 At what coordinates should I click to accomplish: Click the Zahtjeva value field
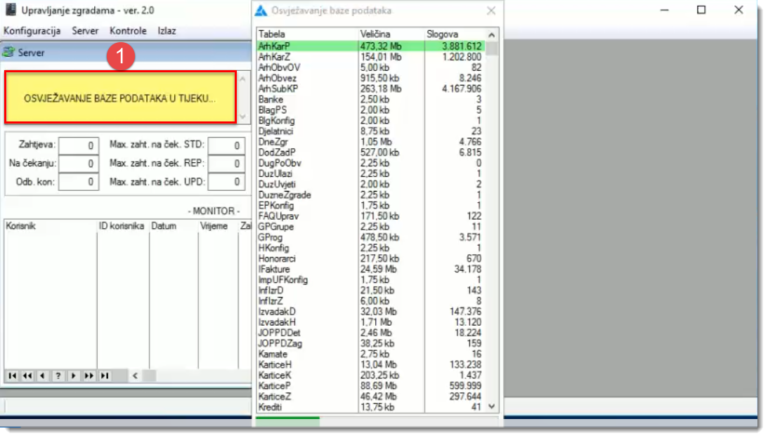click(x=78, y=146)
